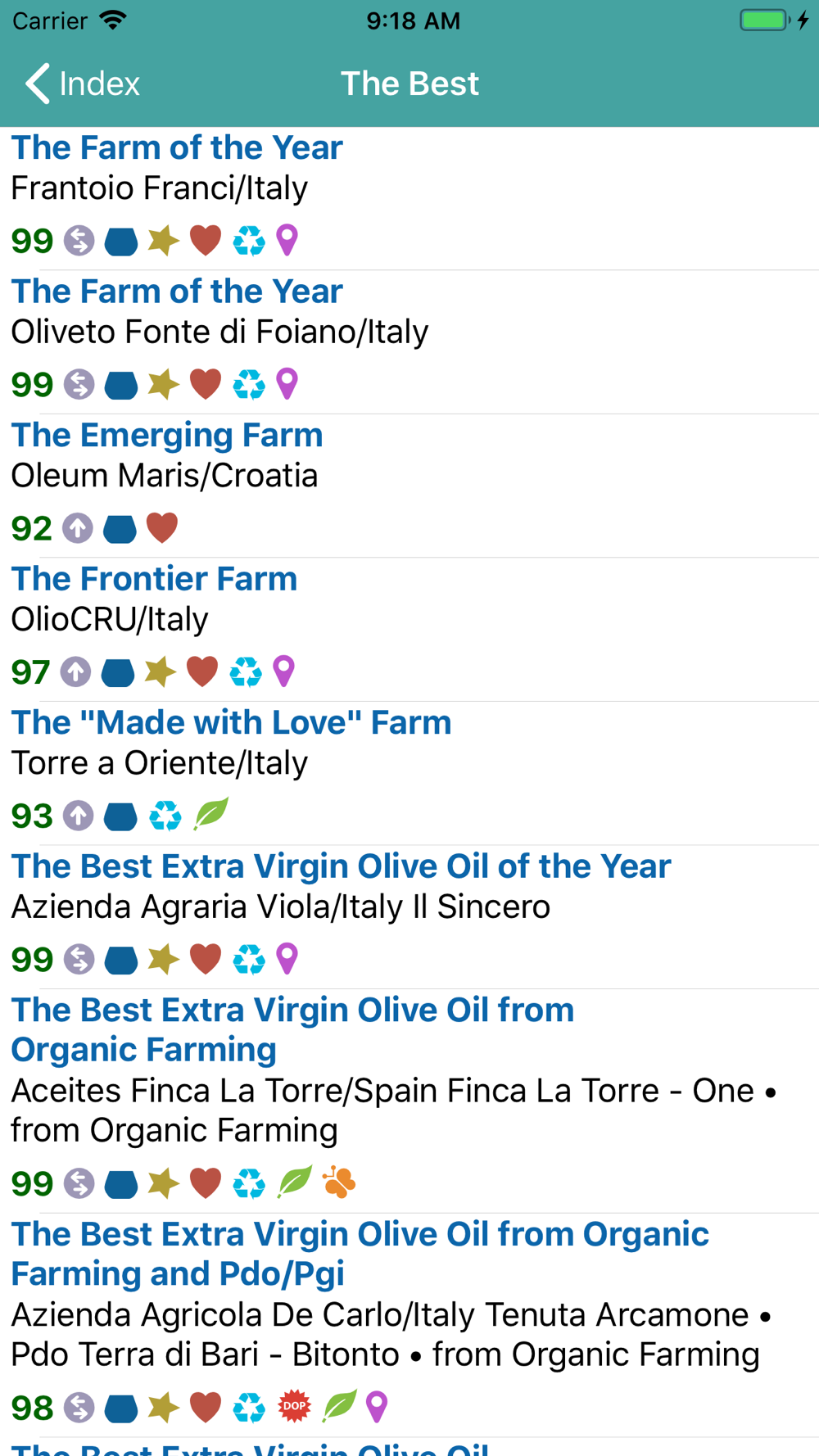Tap the blue recycle icon for Oliveto Fonte di Foiano
This screenshot has height=1456, width=819.
248,385
